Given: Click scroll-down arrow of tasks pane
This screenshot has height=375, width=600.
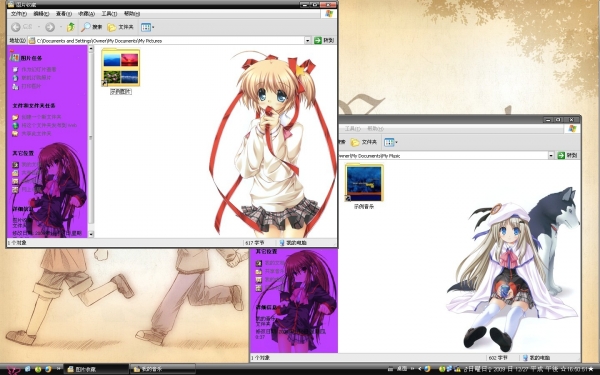Looking at the screenshot, I should click(x=91, y=234).
